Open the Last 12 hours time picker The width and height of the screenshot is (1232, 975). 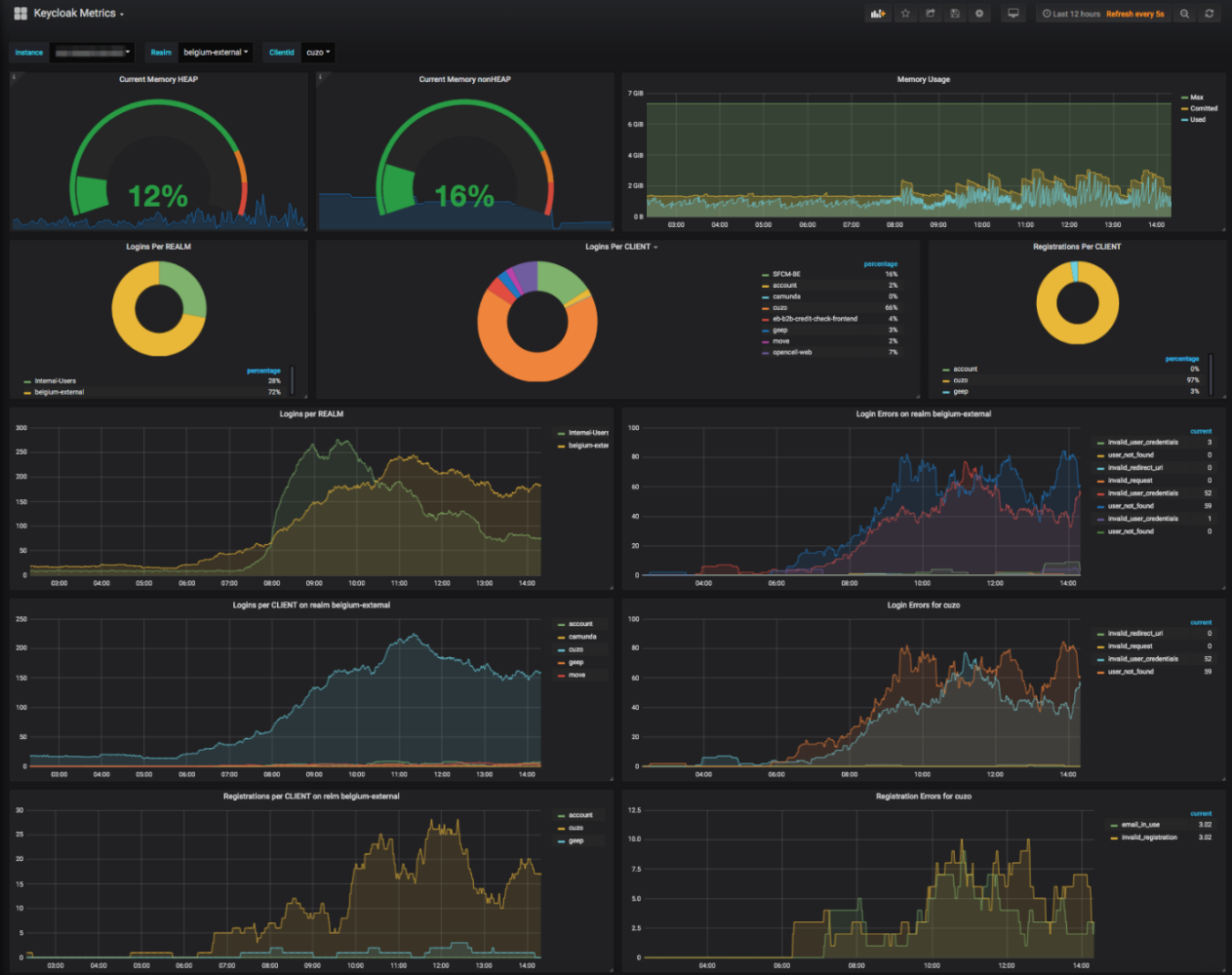coord(1068,13)
